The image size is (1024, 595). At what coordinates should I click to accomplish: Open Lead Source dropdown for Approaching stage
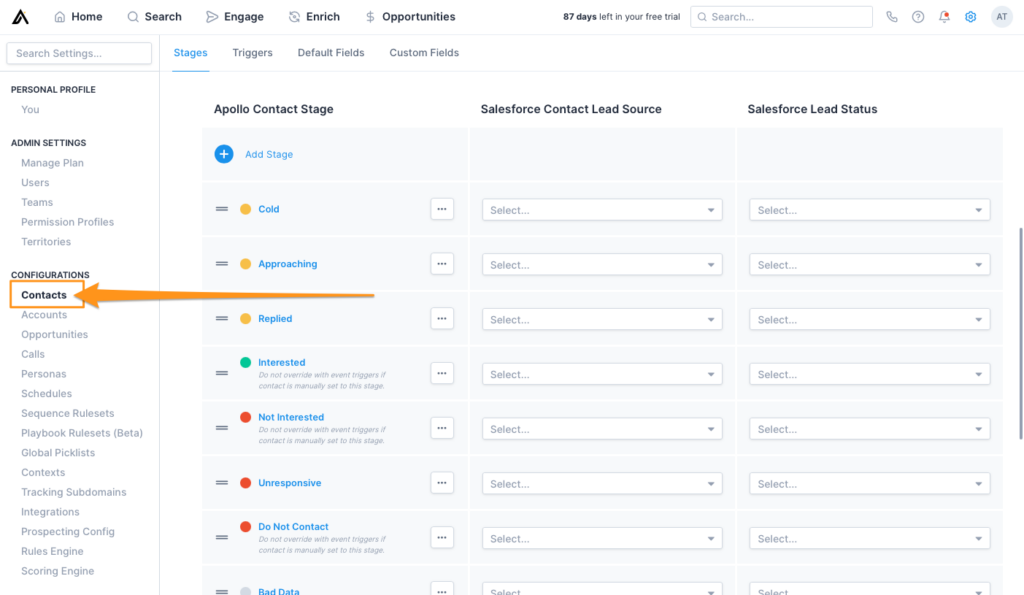602,265
